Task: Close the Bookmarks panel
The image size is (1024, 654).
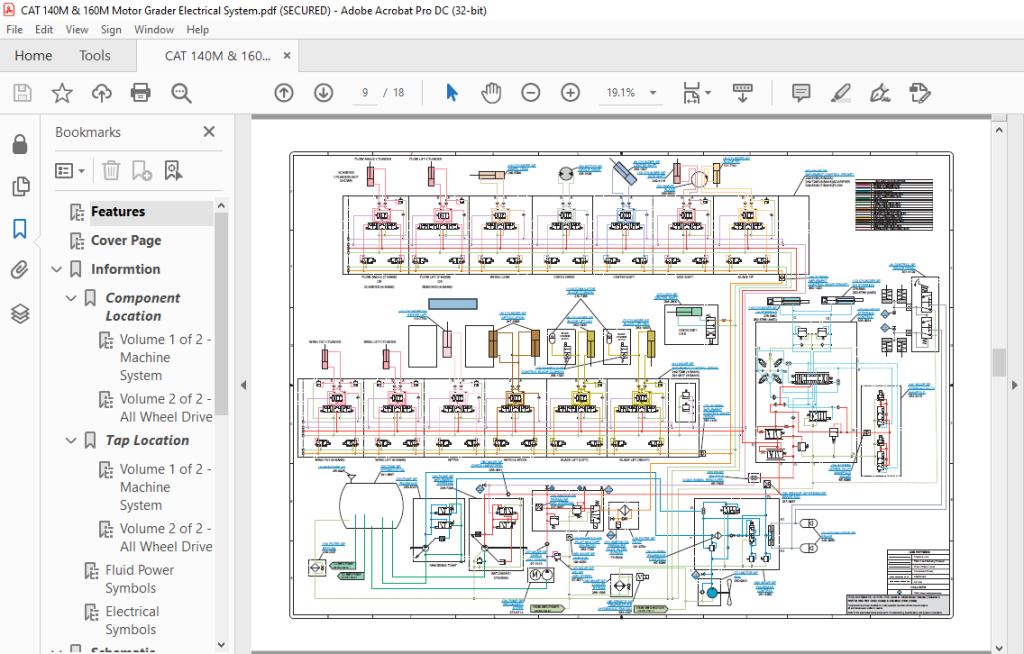Action: point(209,132)
